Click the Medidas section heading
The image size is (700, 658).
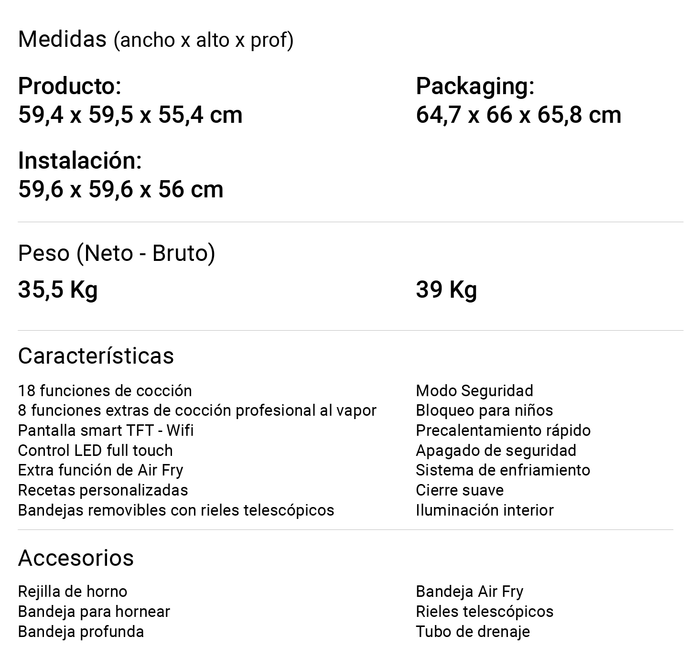pos(62,40)
